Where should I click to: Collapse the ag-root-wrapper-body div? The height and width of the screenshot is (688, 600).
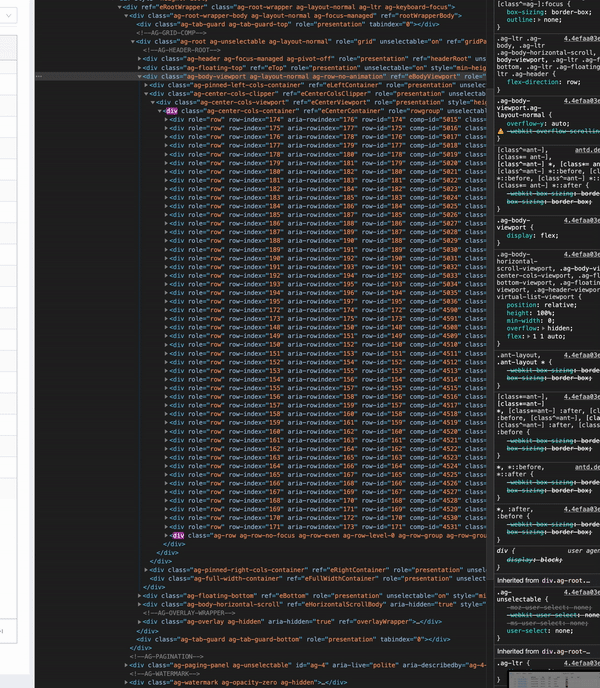point(126,16)
